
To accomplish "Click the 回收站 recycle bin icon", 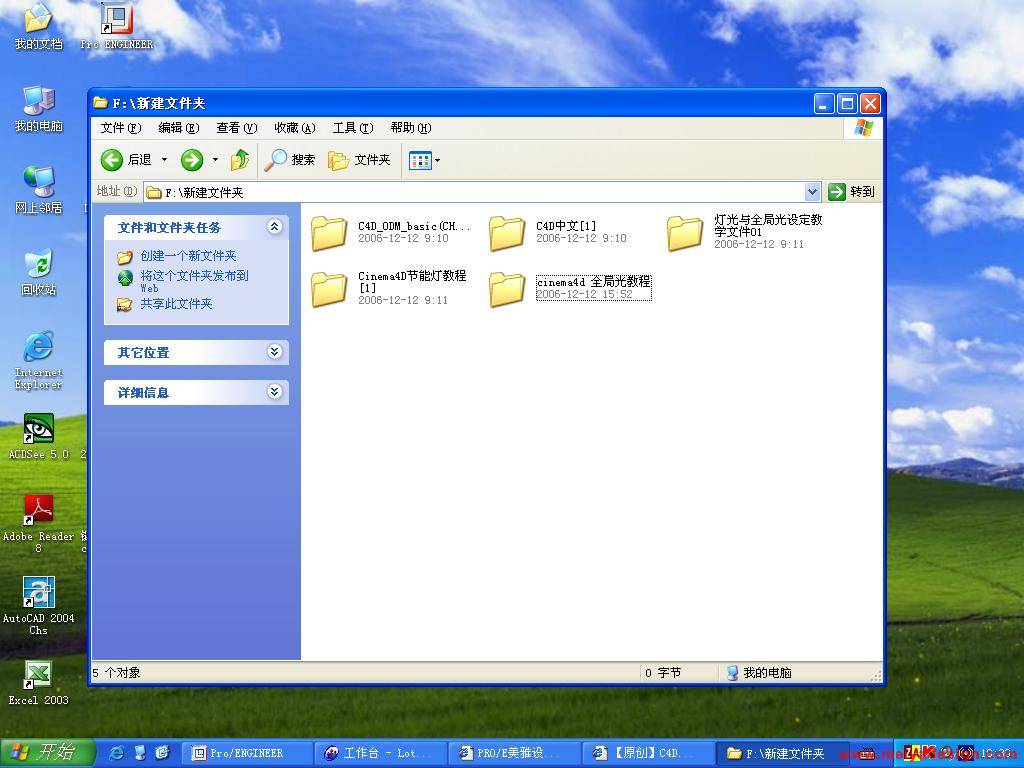I will (x=38, y=272).
